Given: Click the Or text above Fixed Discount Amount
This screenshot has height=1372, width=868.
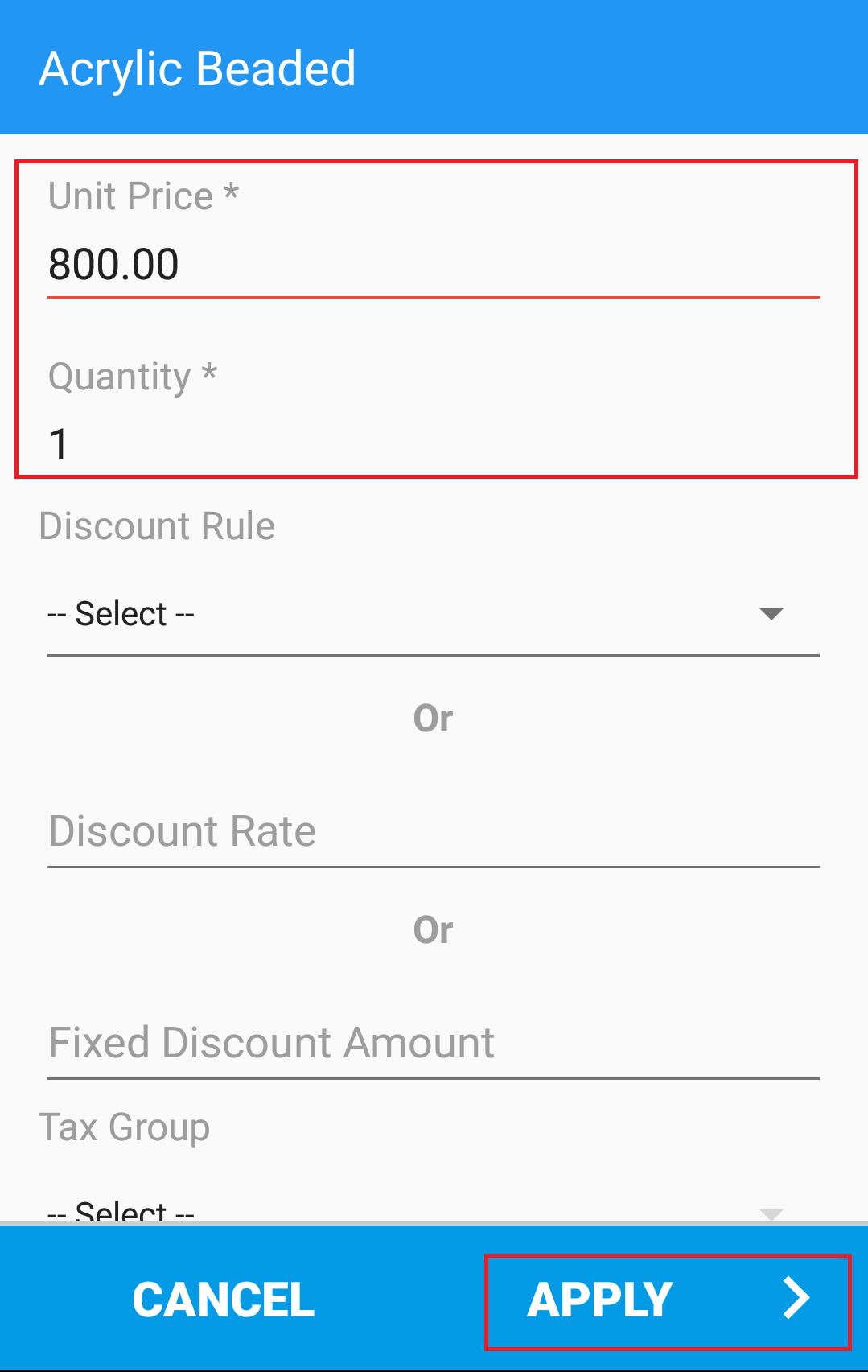Looking at the screenshot, I should pos(433,929).
